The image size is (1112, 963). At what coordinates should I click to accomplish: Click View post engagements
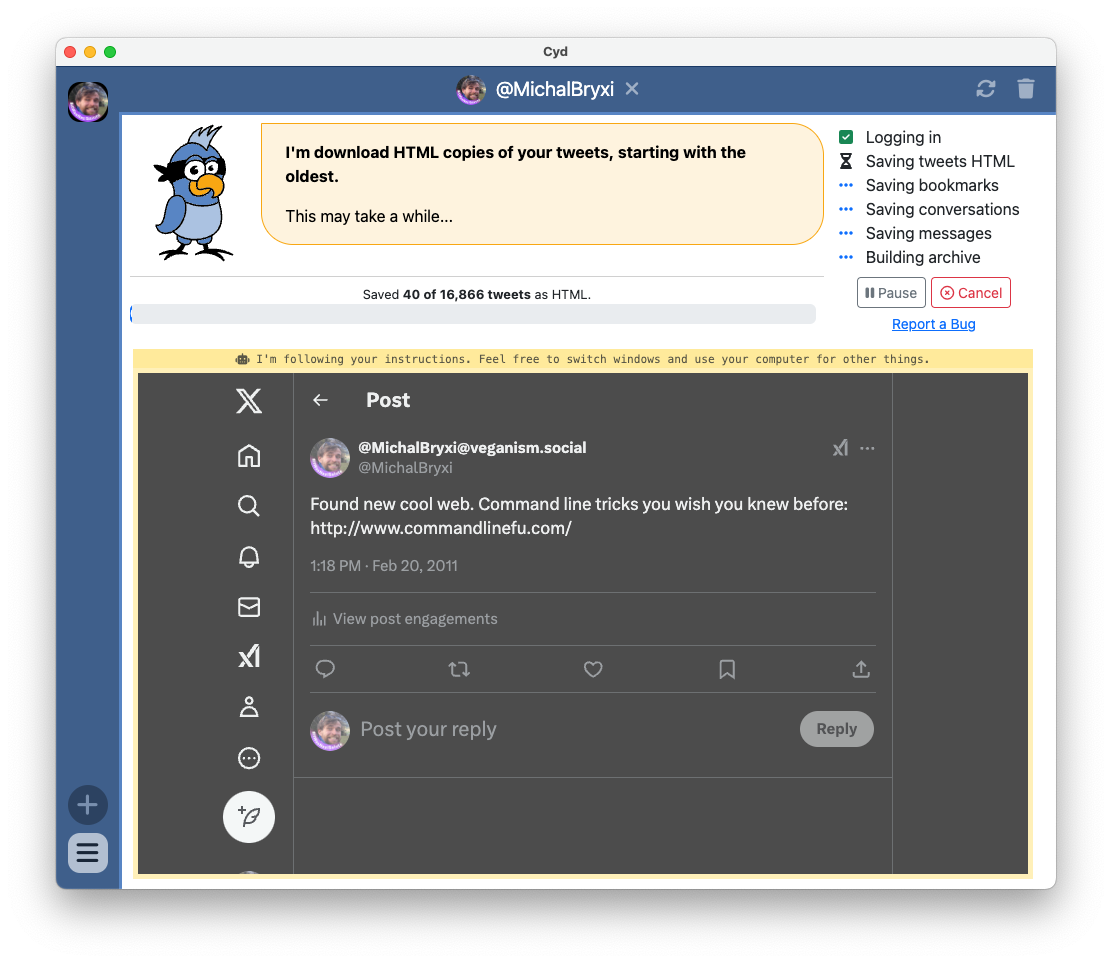[405, 619]
